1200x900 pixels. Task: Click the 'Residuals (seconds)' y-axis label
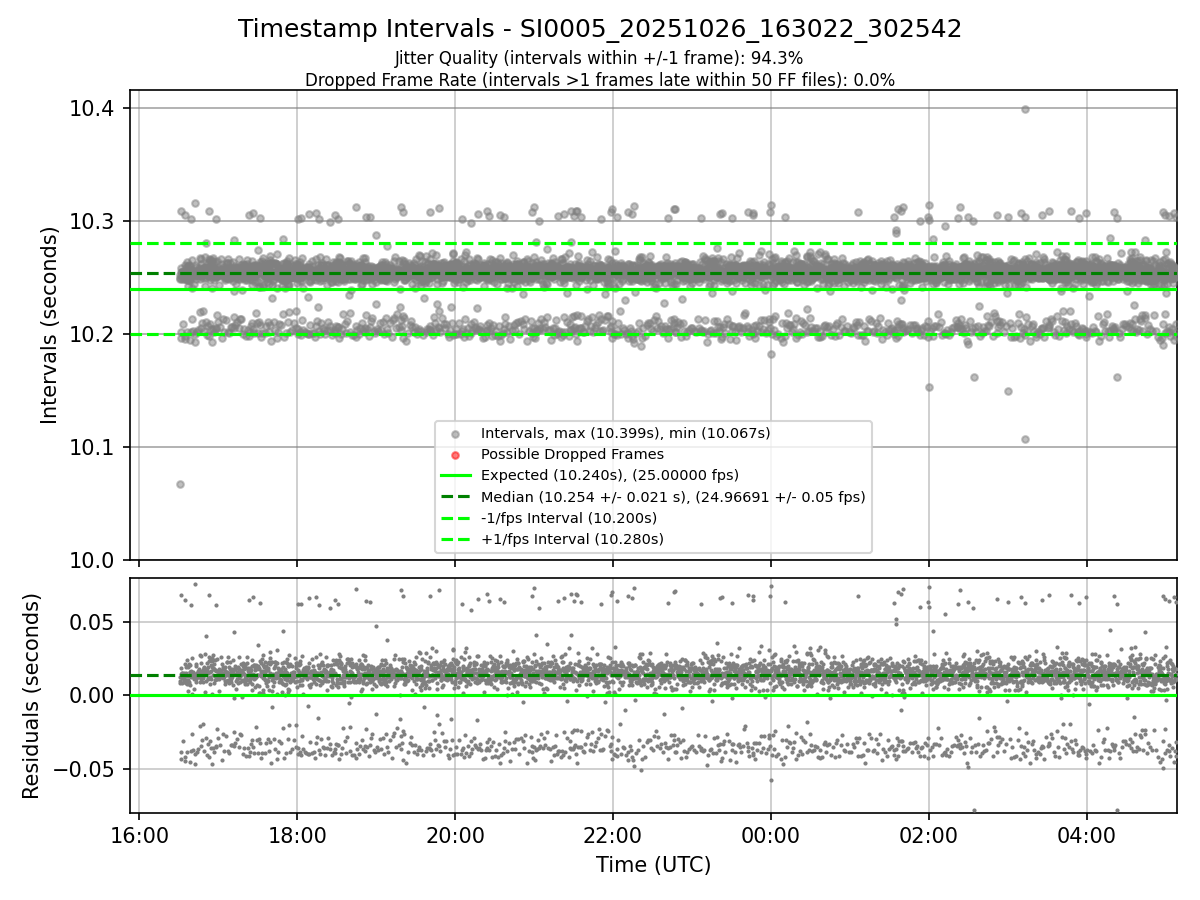(31, 696)
